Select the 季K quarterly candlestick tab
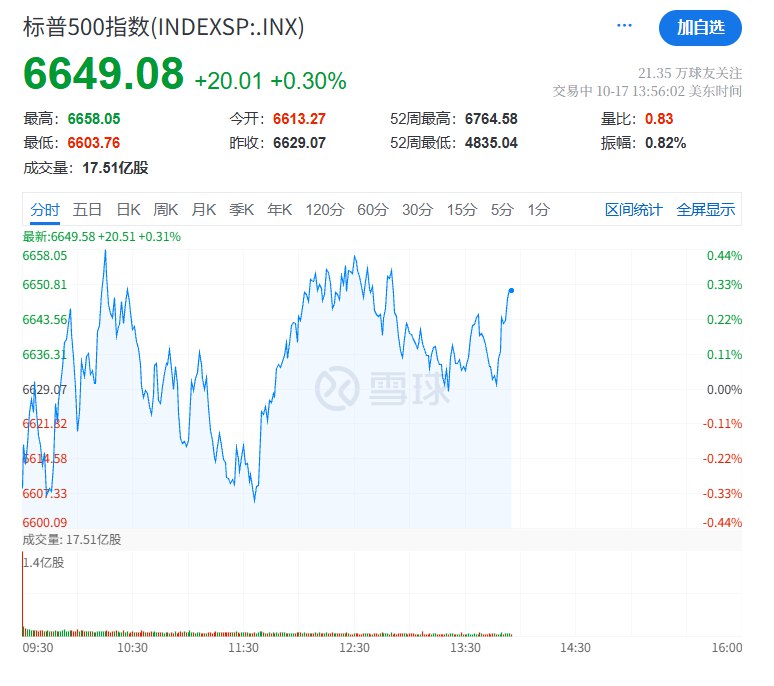This screenshot has width=774, height=686. coord(242,209)
